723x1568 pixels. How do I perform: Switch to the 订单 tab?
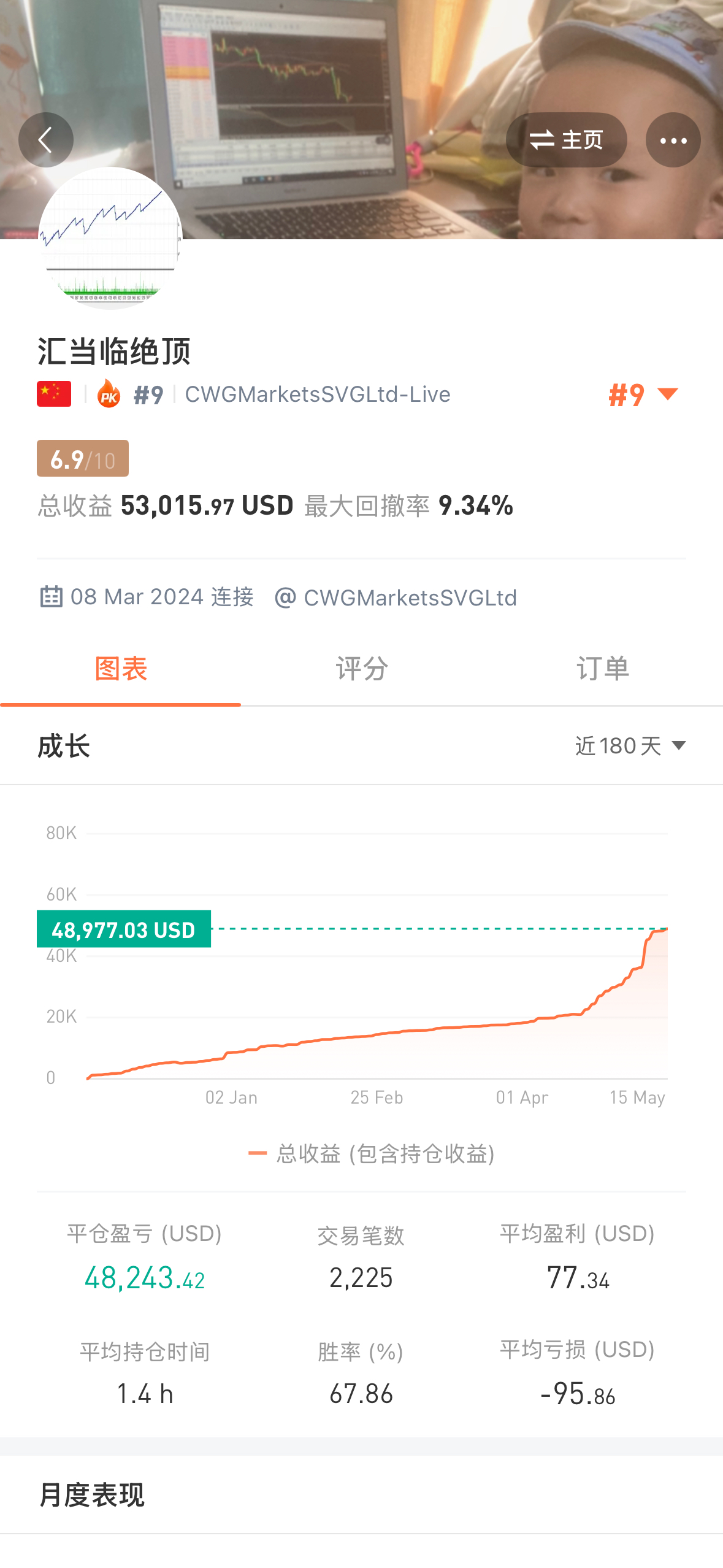603,669
